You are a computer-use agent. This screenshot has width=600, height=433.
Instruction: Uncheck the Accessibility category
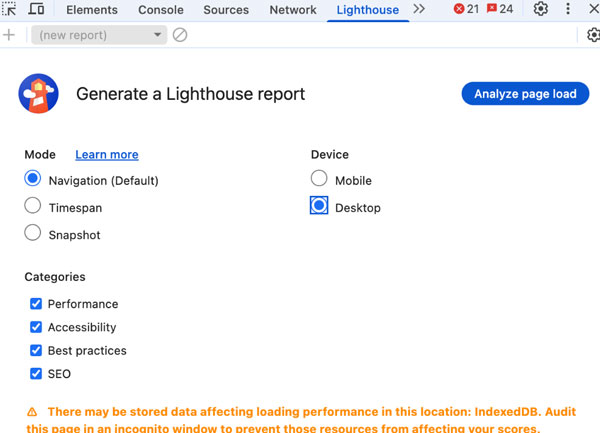click(36, 327)
